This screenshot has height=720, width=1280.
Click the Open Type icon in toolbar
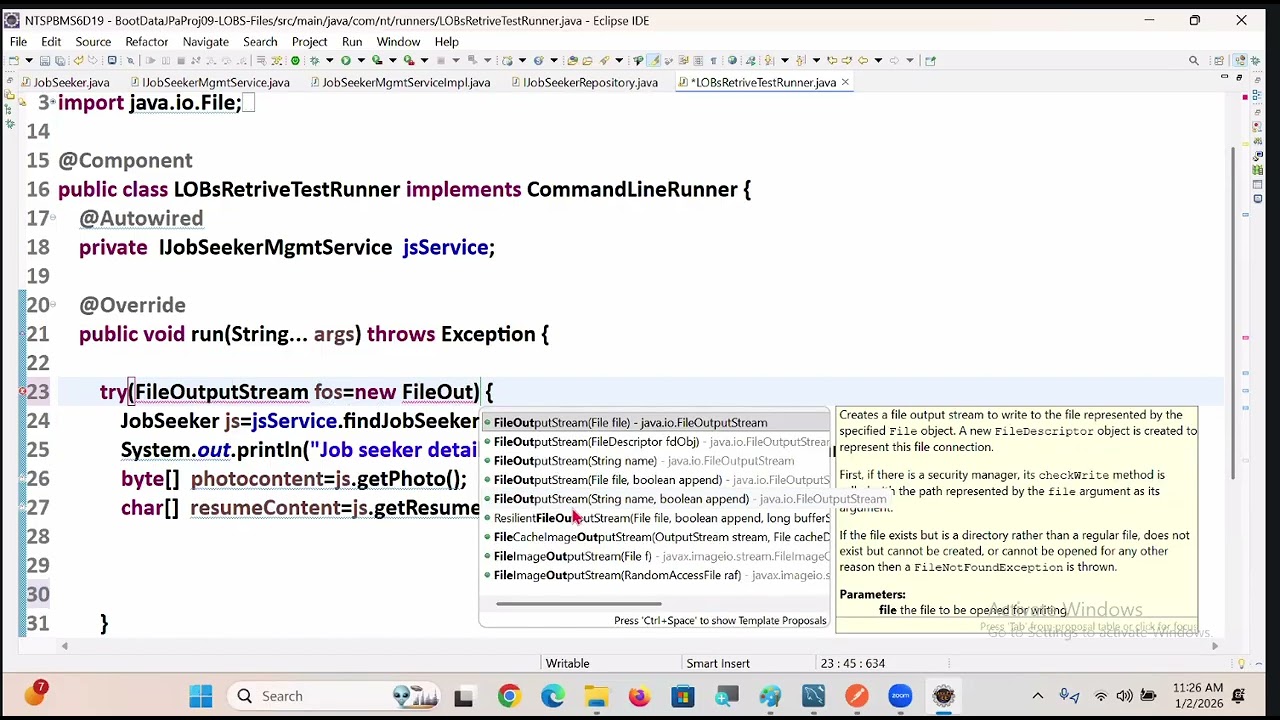[572, 60]
